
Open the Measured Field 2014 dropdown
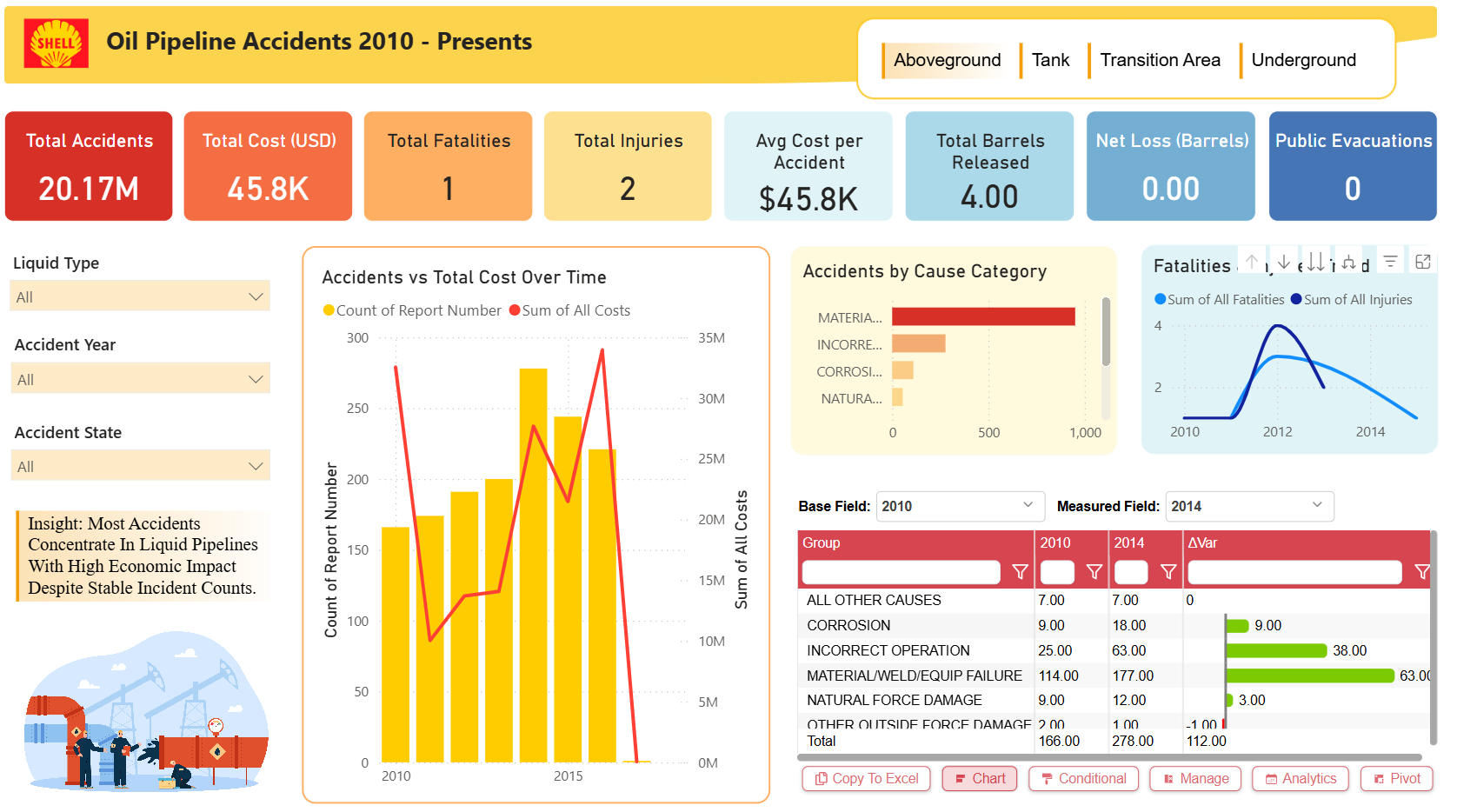click(1249, 506)
